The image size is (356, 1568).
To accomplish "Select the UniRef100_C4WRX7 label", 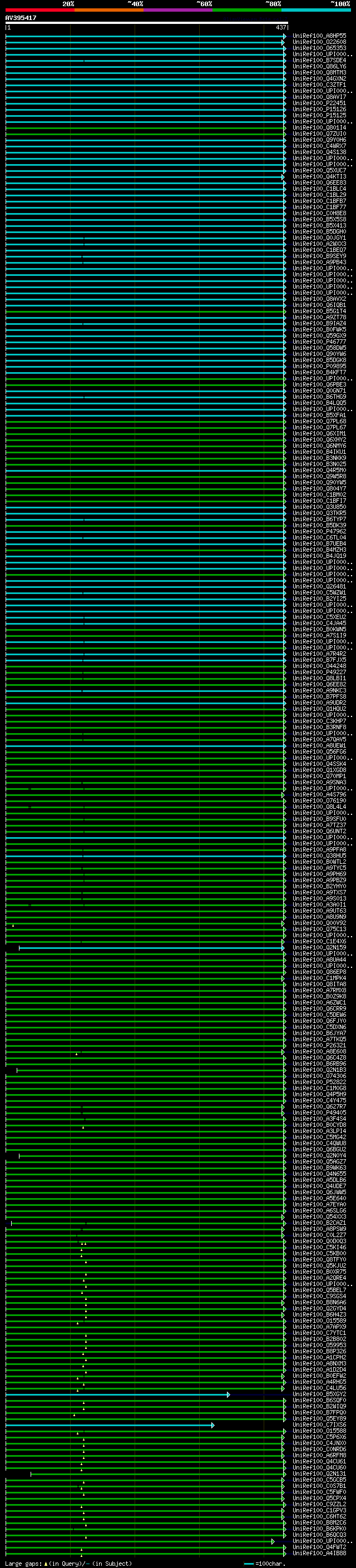I will coord(319,146).
